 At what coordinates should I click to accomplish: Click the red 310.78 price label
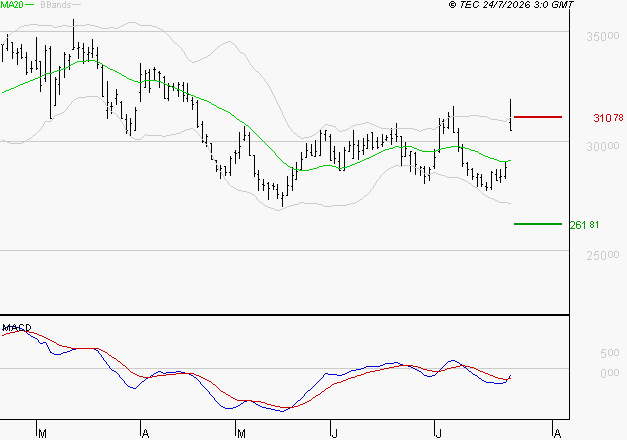coord(608,118)
